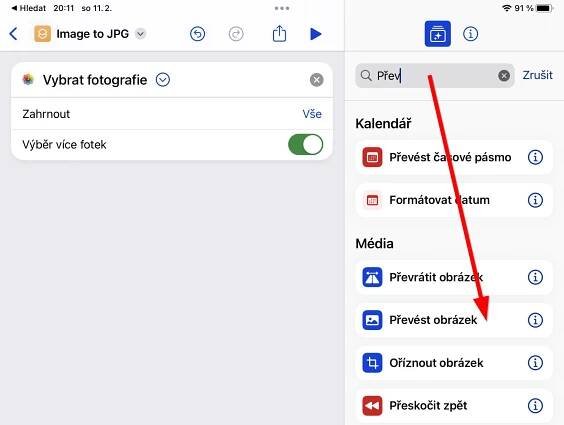Select the Převést časové pásmo action

(x=454, y=157)
